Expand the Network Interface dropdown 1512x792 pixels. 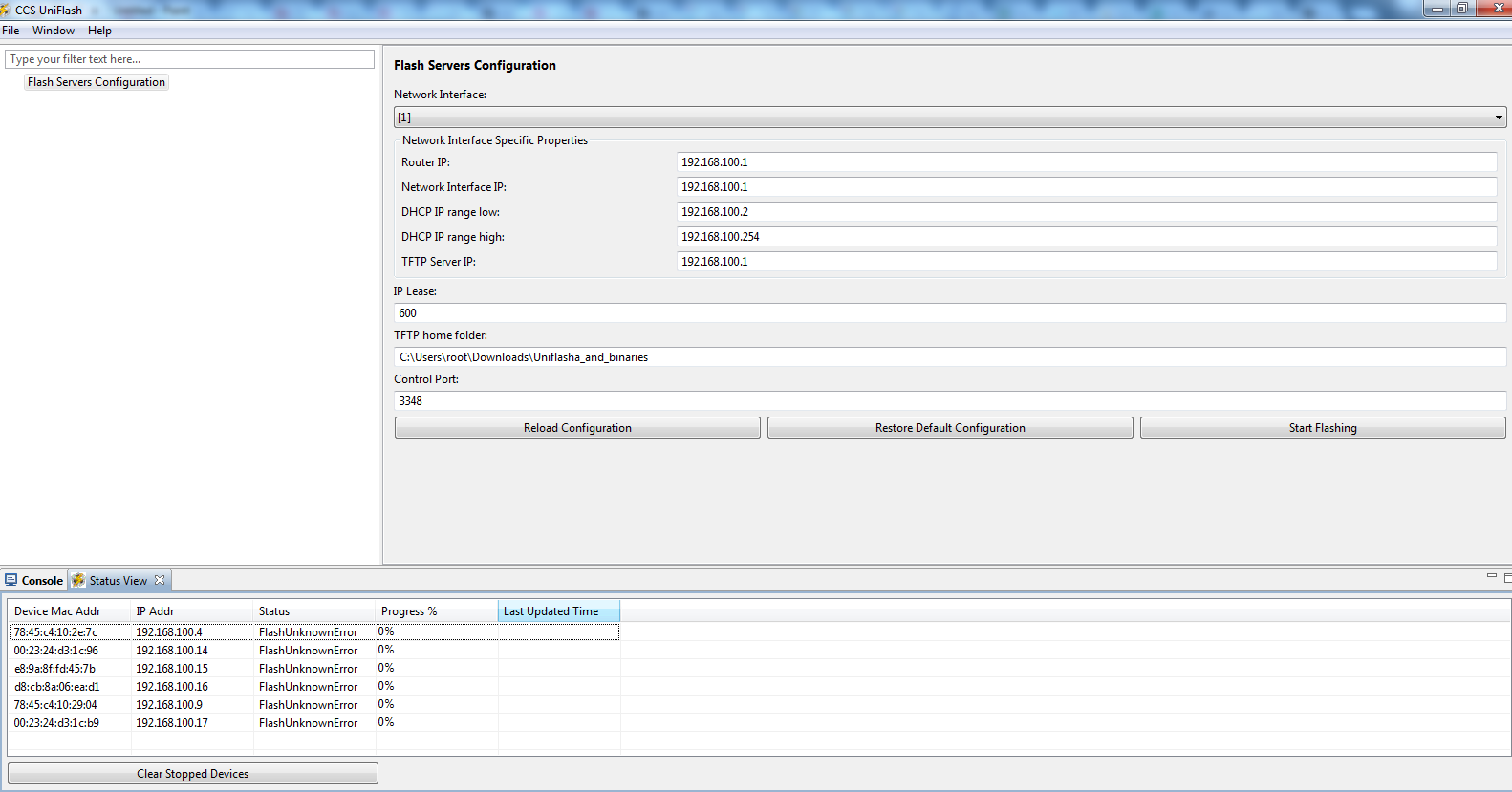pos(950,118)
